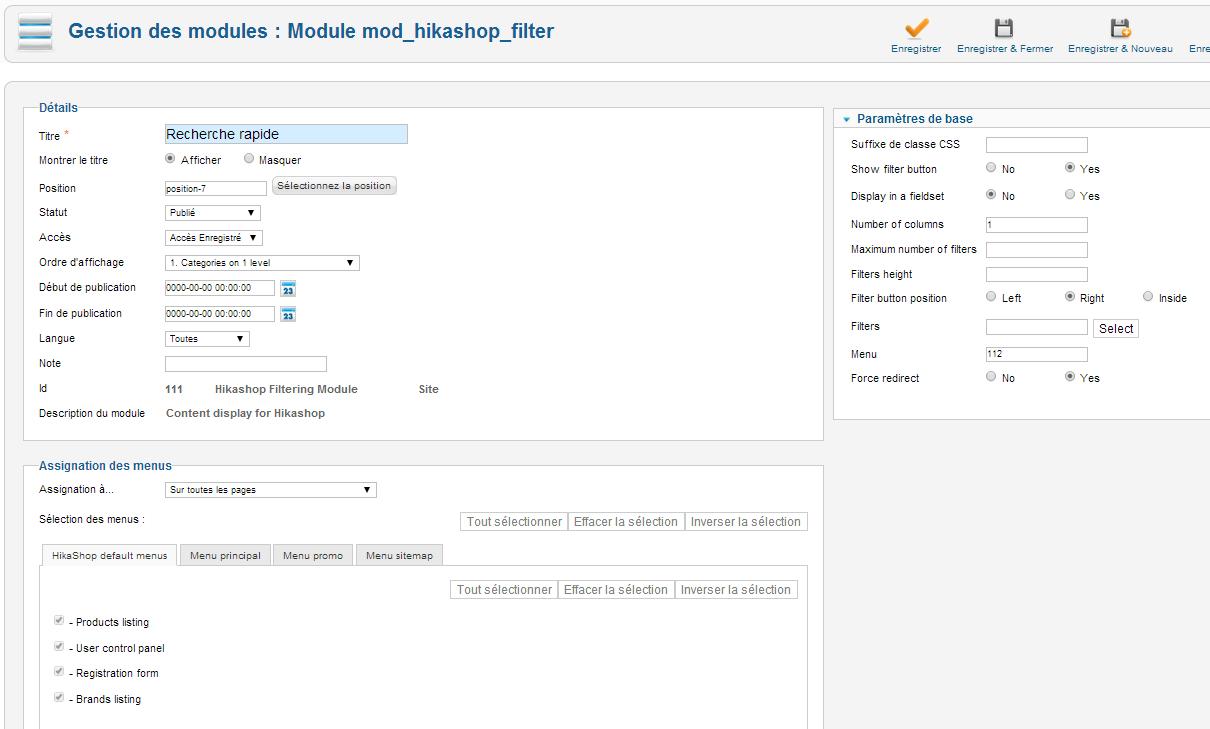Click the Number of columns field
This screenshot has height=729, width=1210.
coord(1036,225)
